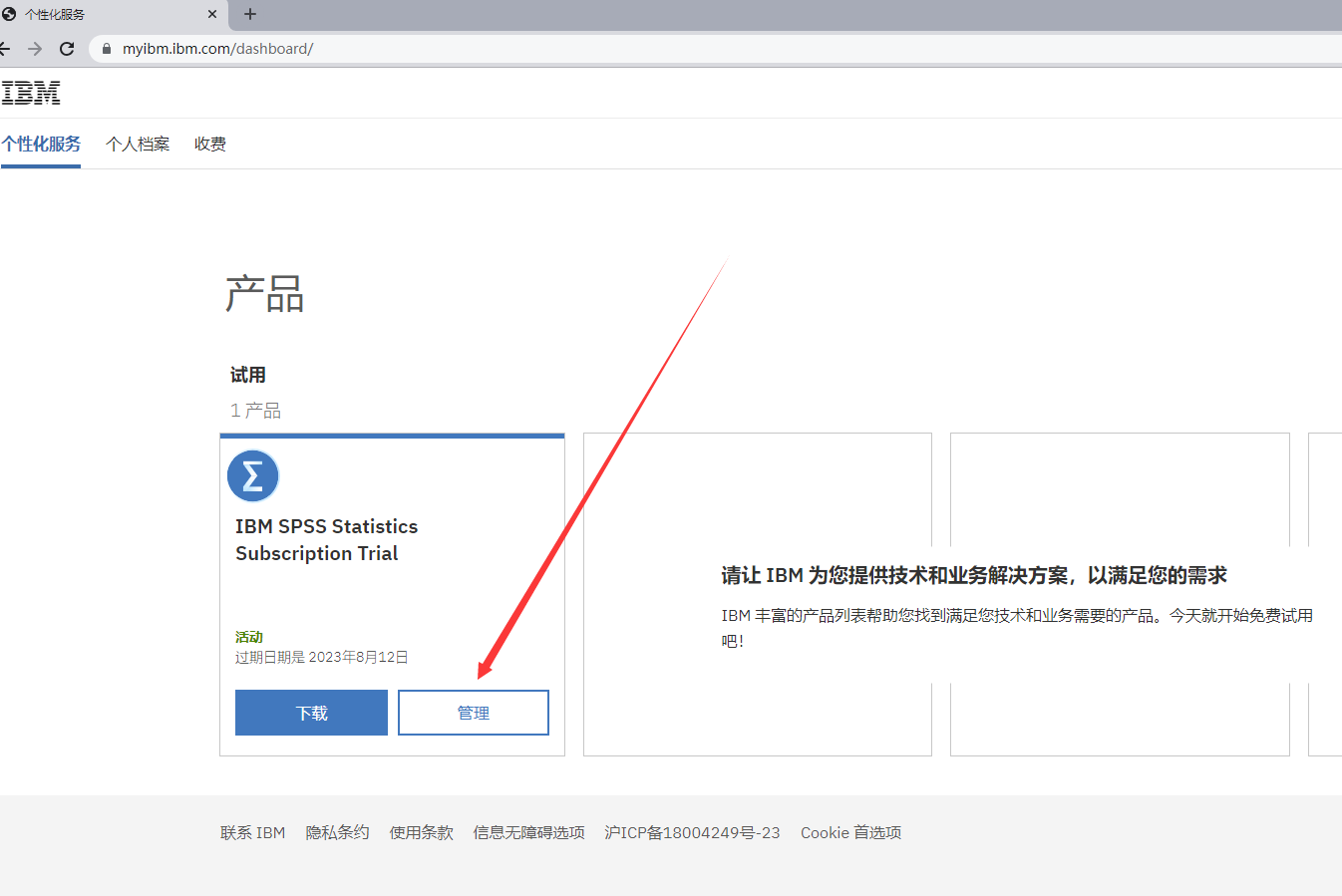
Task: Open the 信息无障碍选项 accessibility link
Action: [528, 832]
